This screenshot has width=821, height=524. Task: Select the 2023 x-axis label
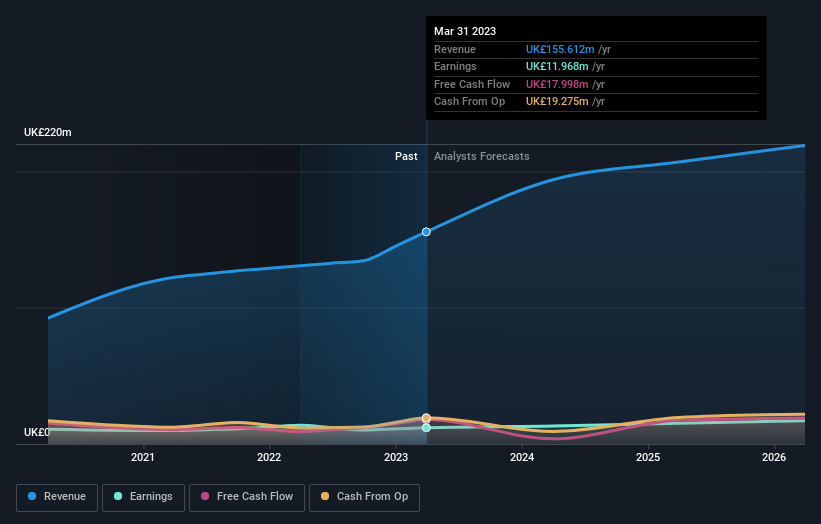pyautogui.click(x=396, y=458)
